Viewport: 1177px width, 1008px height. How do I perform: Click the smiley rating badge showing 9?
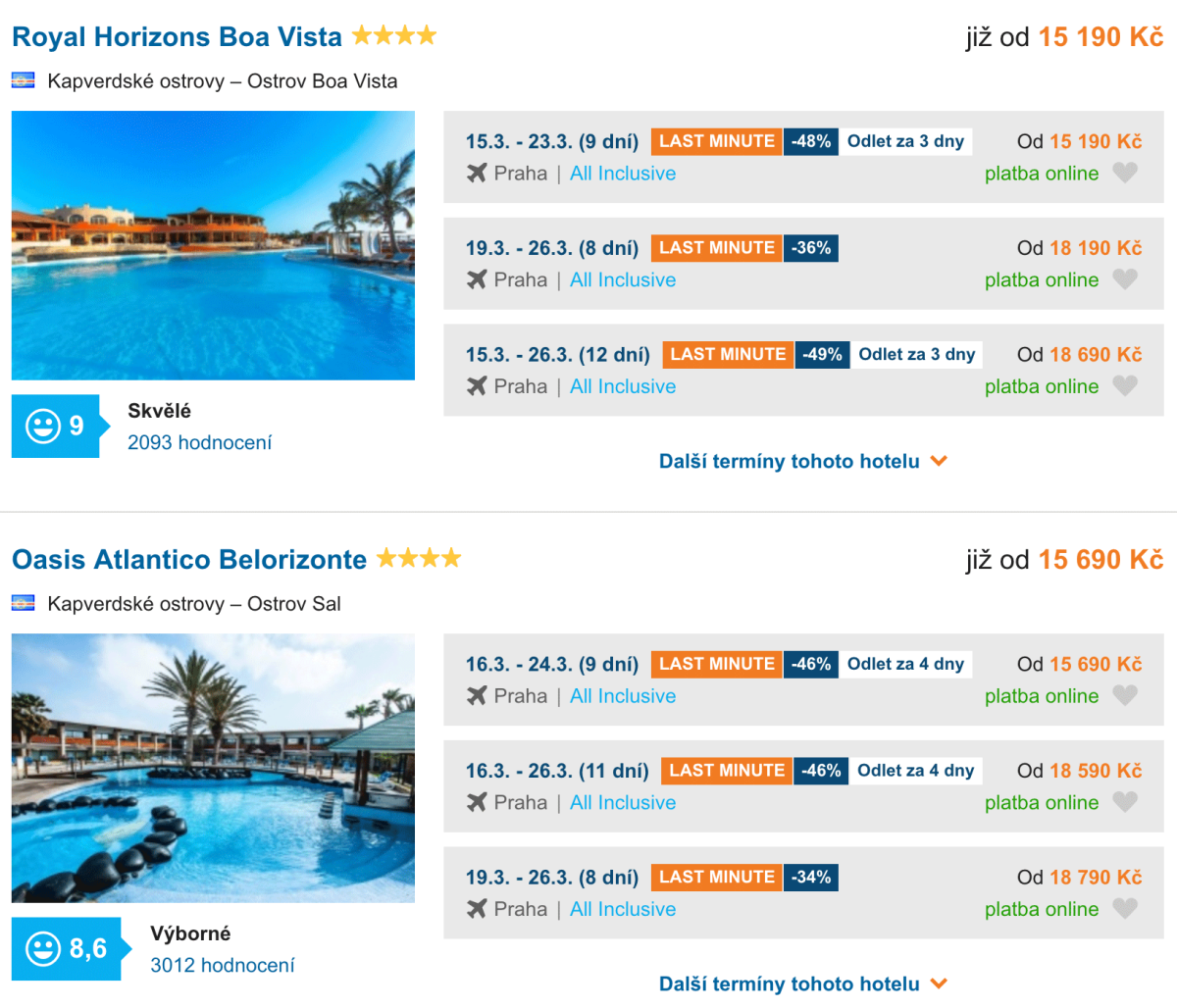(x=56, y=427)
